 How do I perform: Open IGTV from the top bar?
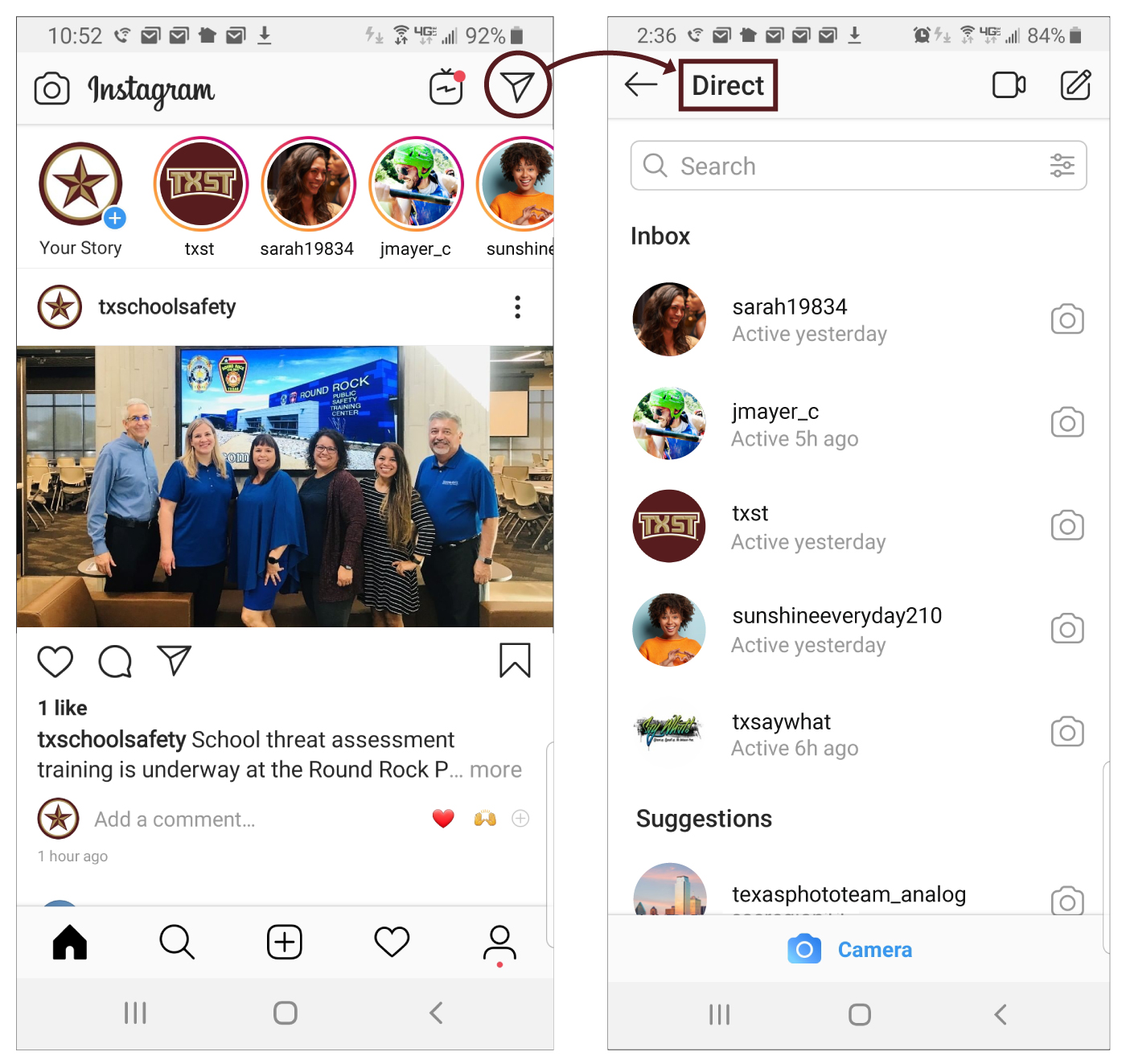[446, 87]
